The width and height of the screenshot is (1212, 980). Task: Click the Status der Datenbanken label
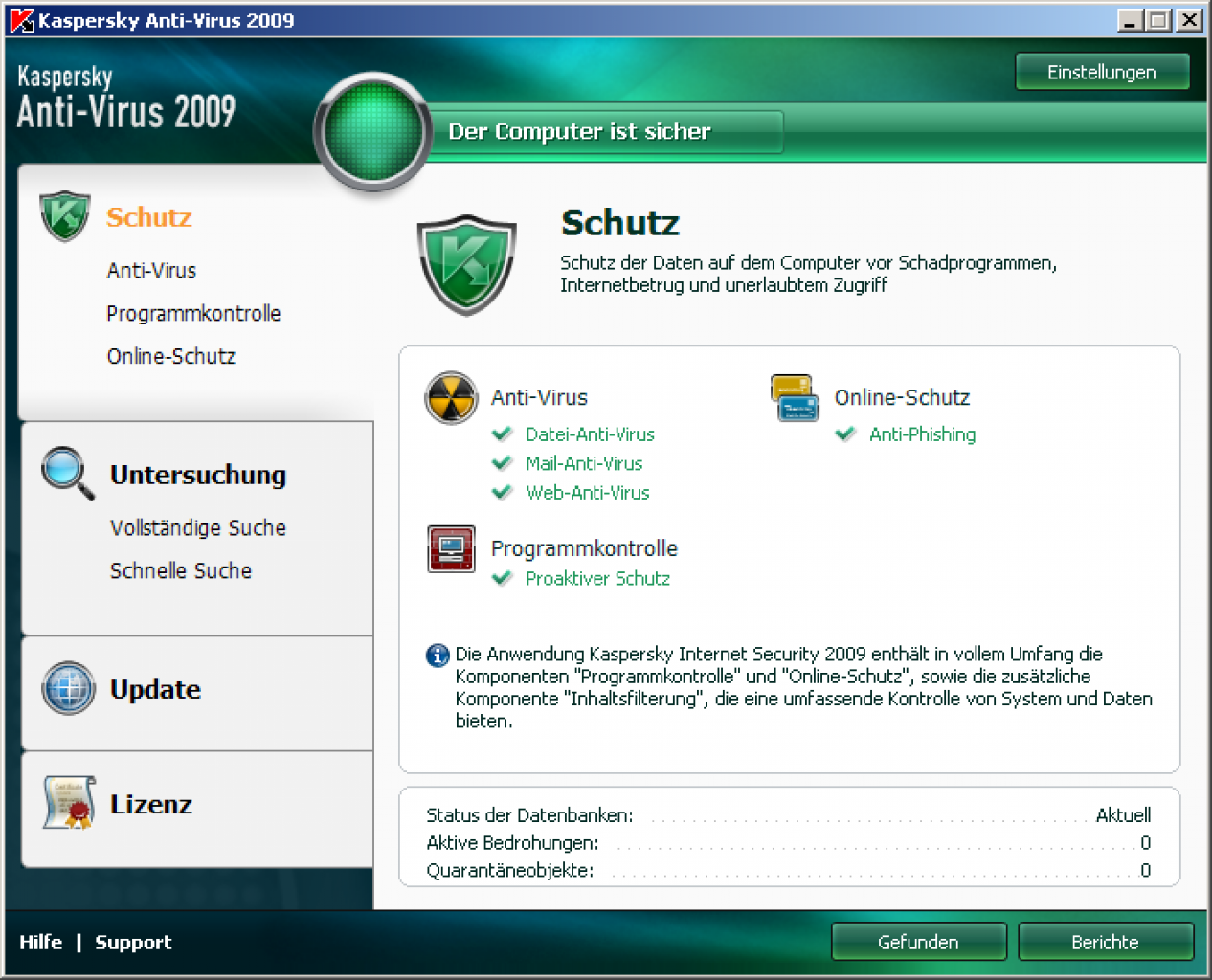click(529, 815)
